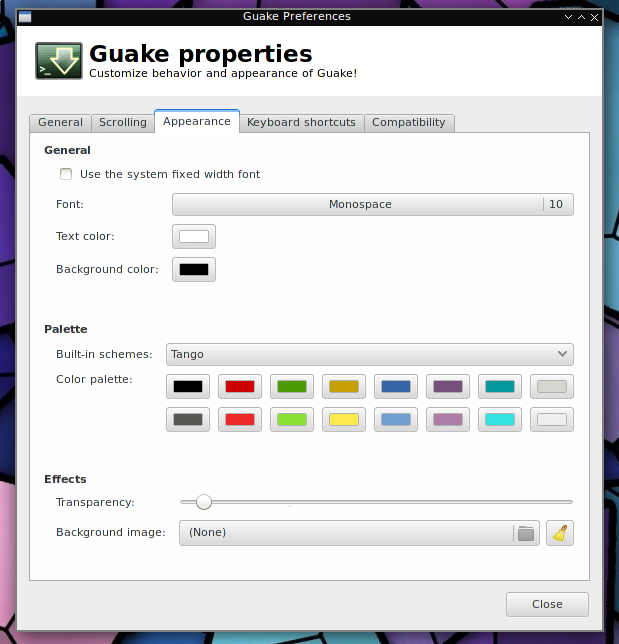Select the bright yellow palette color
The width and height of the screenshot is (619, 644).
point(344,419)
